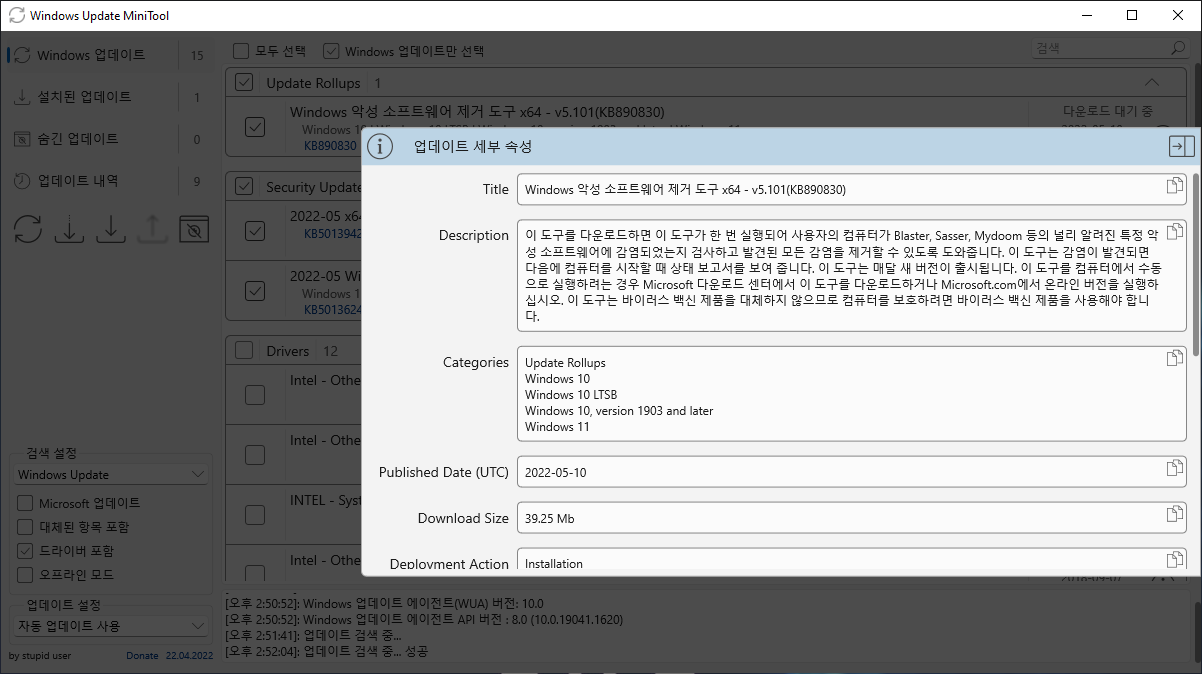The height and width of the screenshot is (674, 1202).
Task: Click the install updates icon with solid arrow
Action: [x=110, y=229]
